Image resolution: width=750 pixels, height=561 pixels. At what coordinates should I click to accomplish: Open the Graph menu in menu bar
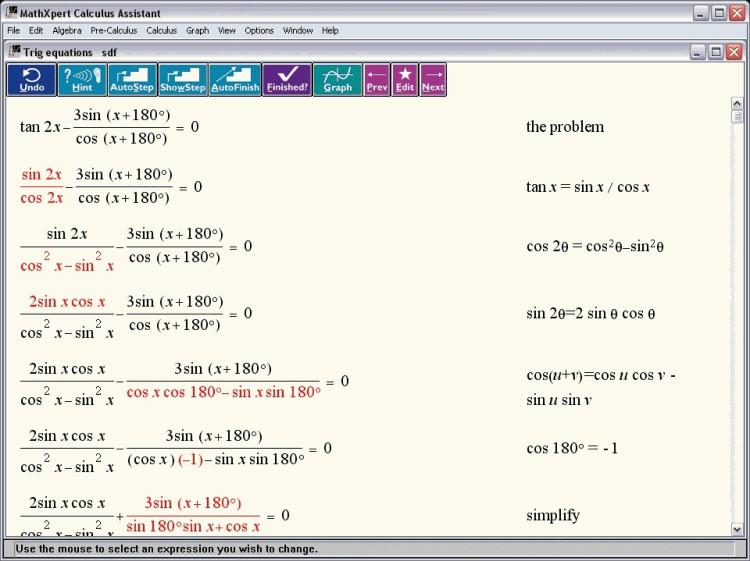click(x=198, y=31)
